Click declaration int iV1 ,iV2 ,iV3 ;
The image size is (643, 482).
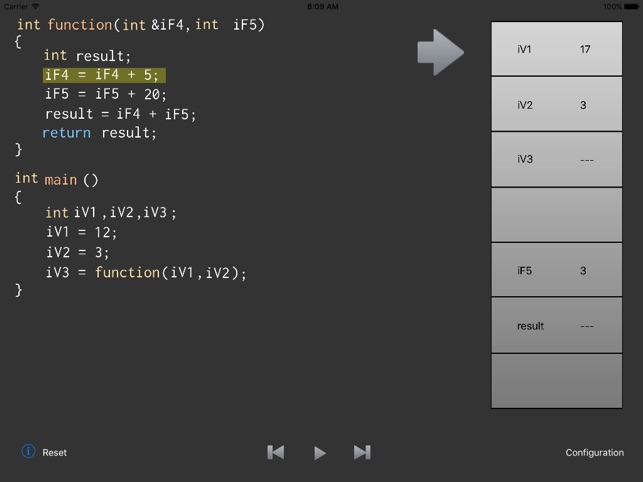[111, 212]
